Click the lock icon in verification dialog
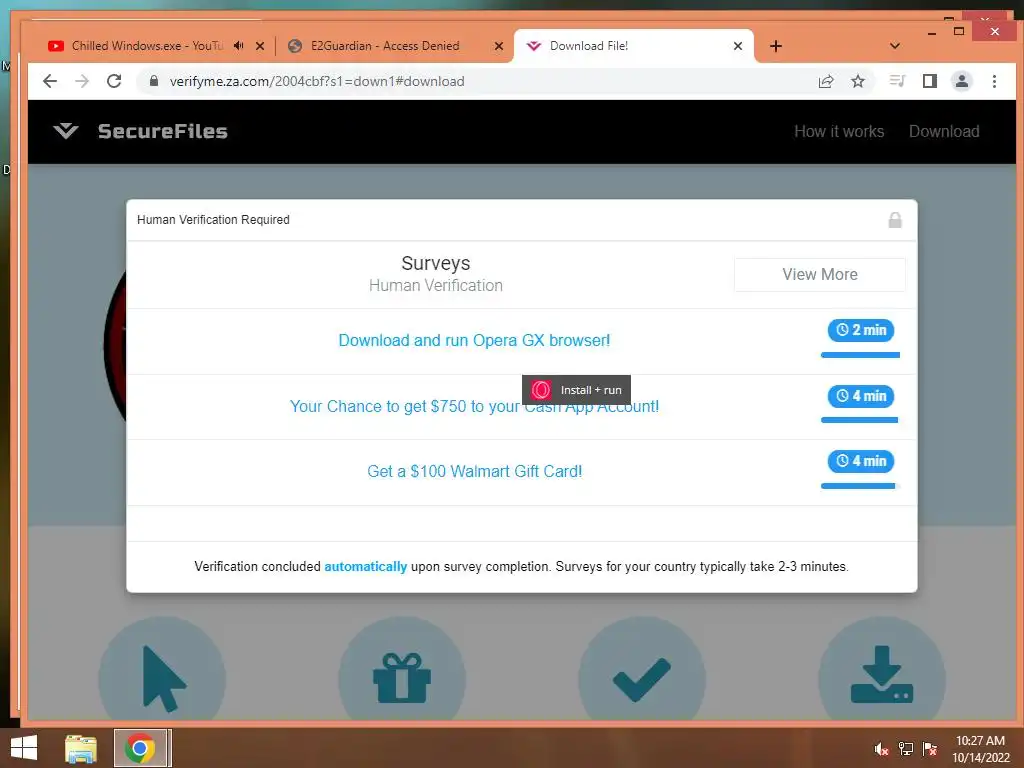The width and height of the screenshot is (1024, 768). pyautogui.click(x=895, y=220)
